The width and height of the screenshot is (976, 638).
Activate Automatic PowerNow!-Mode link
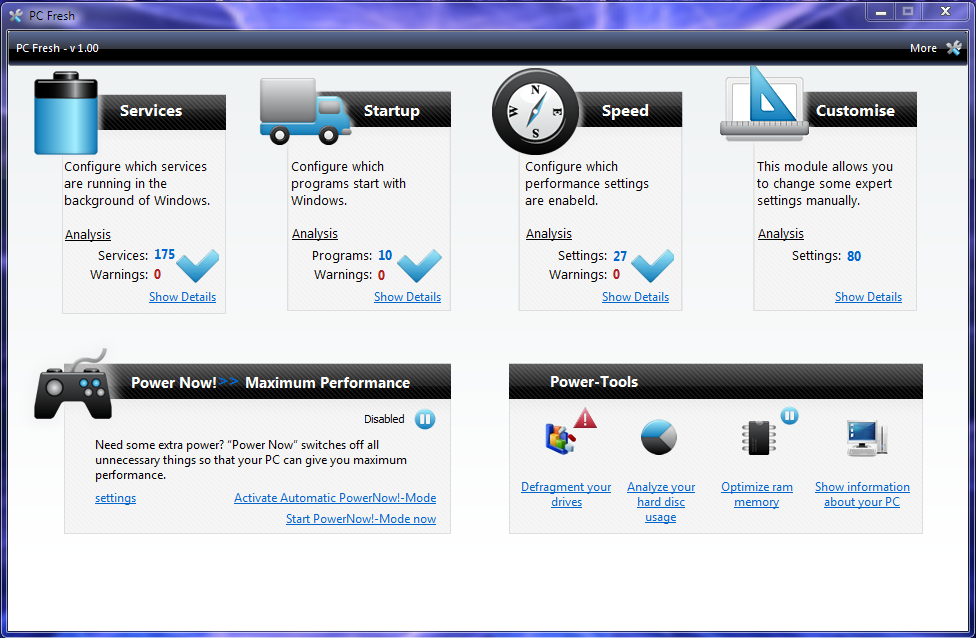(x=335, y=498)
